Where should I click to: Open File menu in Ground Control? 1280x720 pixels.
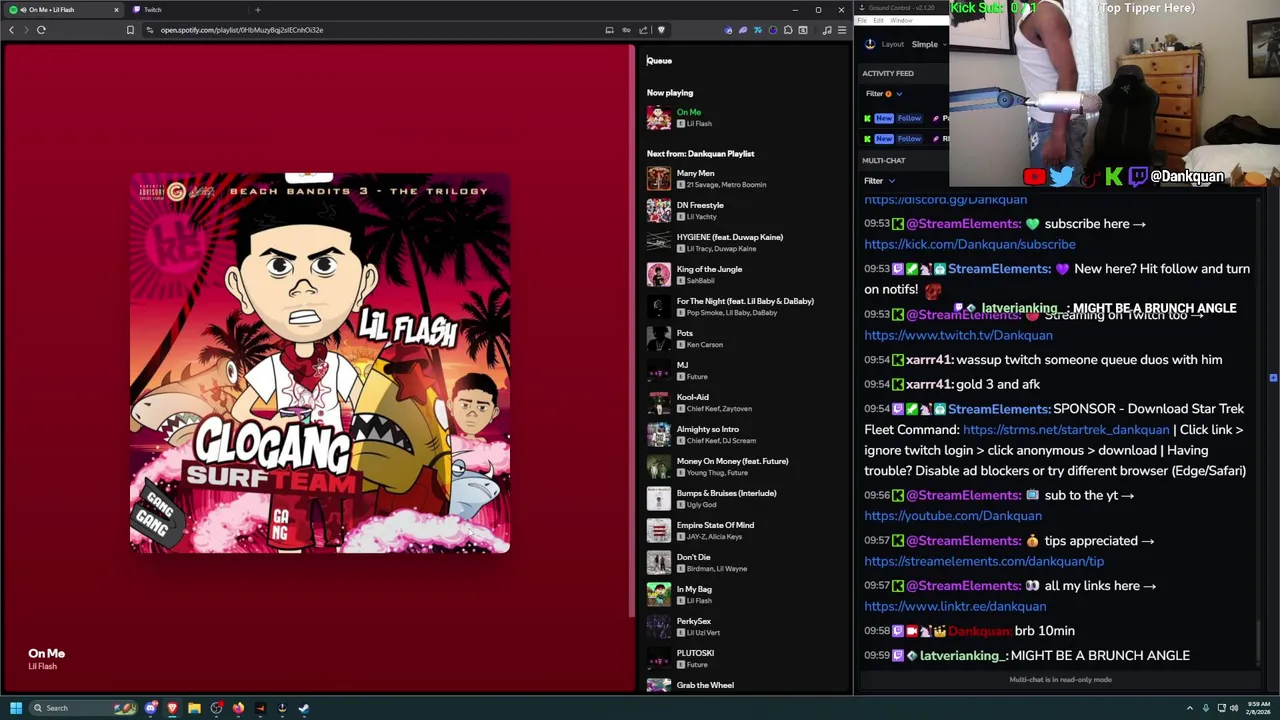coord(863,20)
